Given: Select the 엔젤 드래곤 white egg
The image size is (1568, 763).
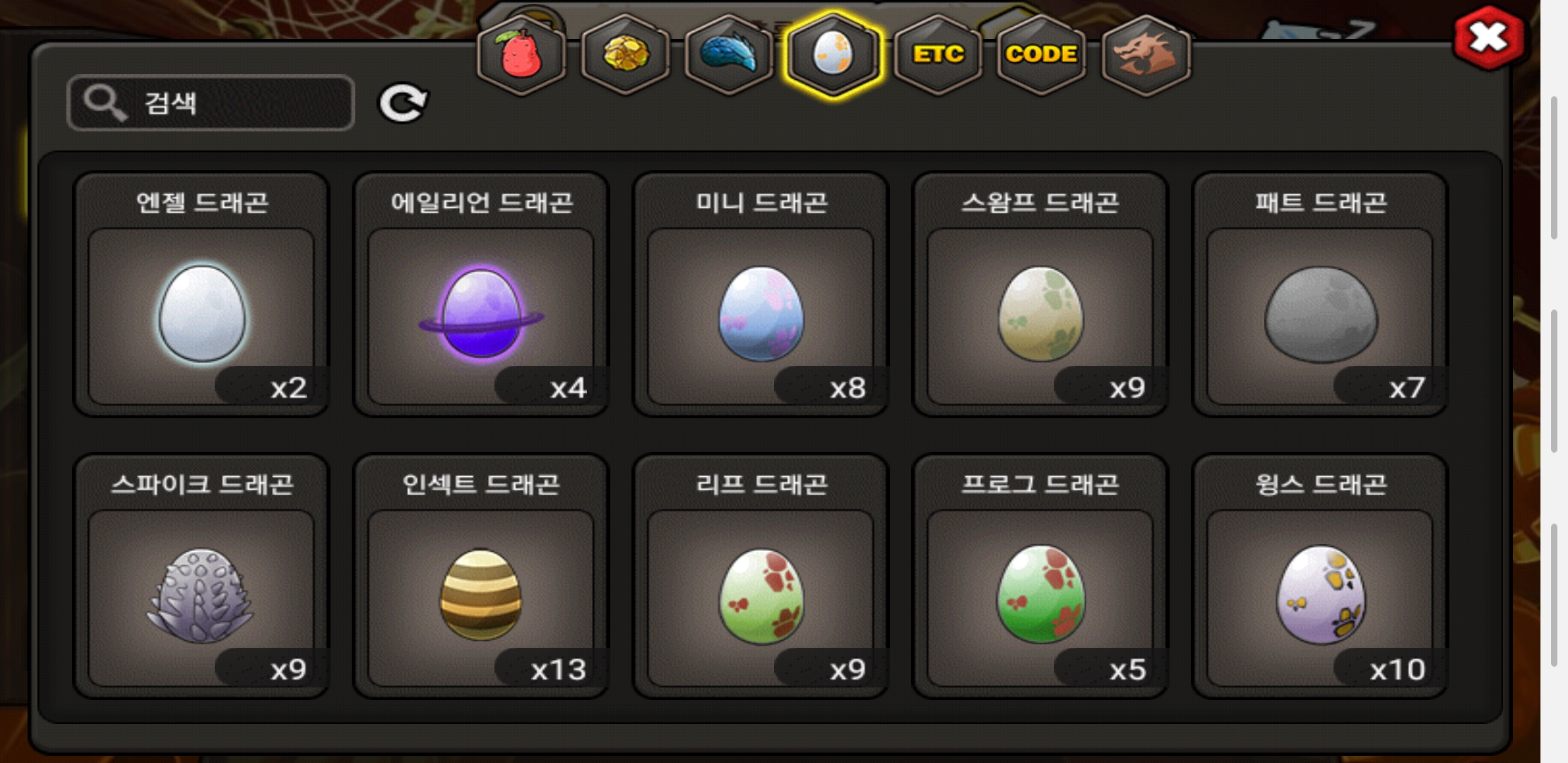Looking at the screenshot, I should pos(202,295).
